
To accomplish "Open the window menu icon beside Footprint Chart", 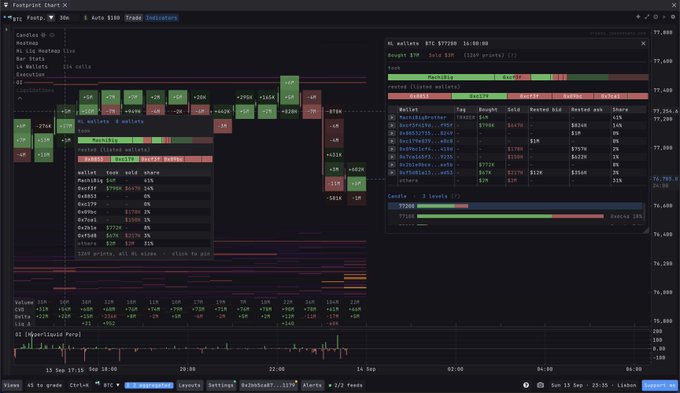I will tap(6, 5).
